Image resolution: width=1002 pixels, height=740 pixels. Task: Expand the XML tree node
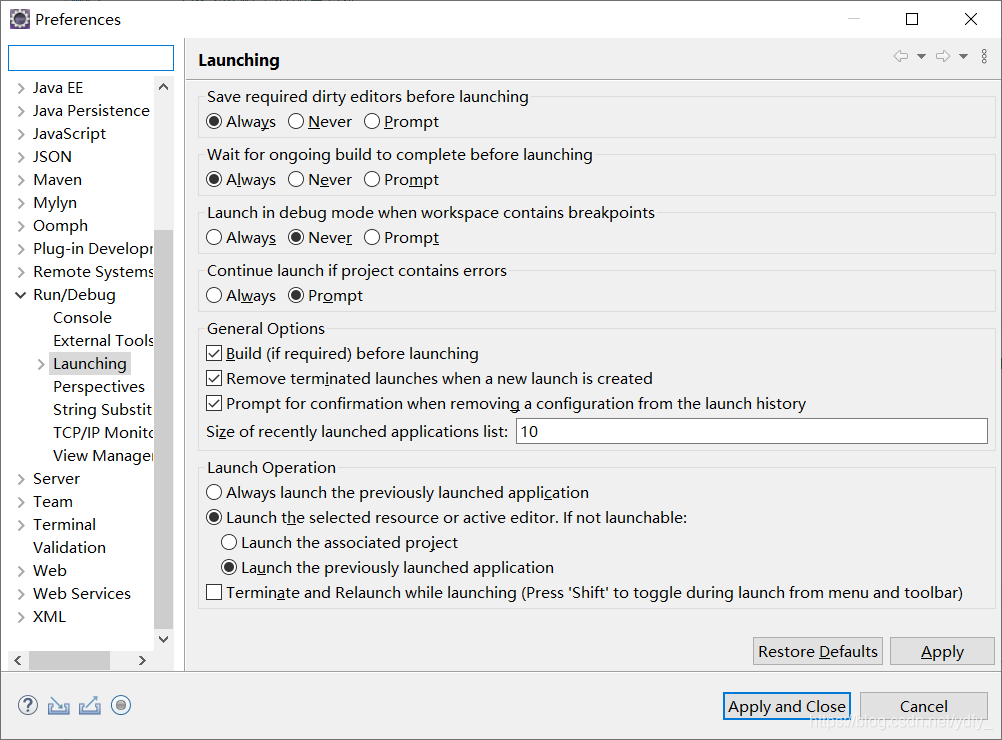(x=21, y=617)
